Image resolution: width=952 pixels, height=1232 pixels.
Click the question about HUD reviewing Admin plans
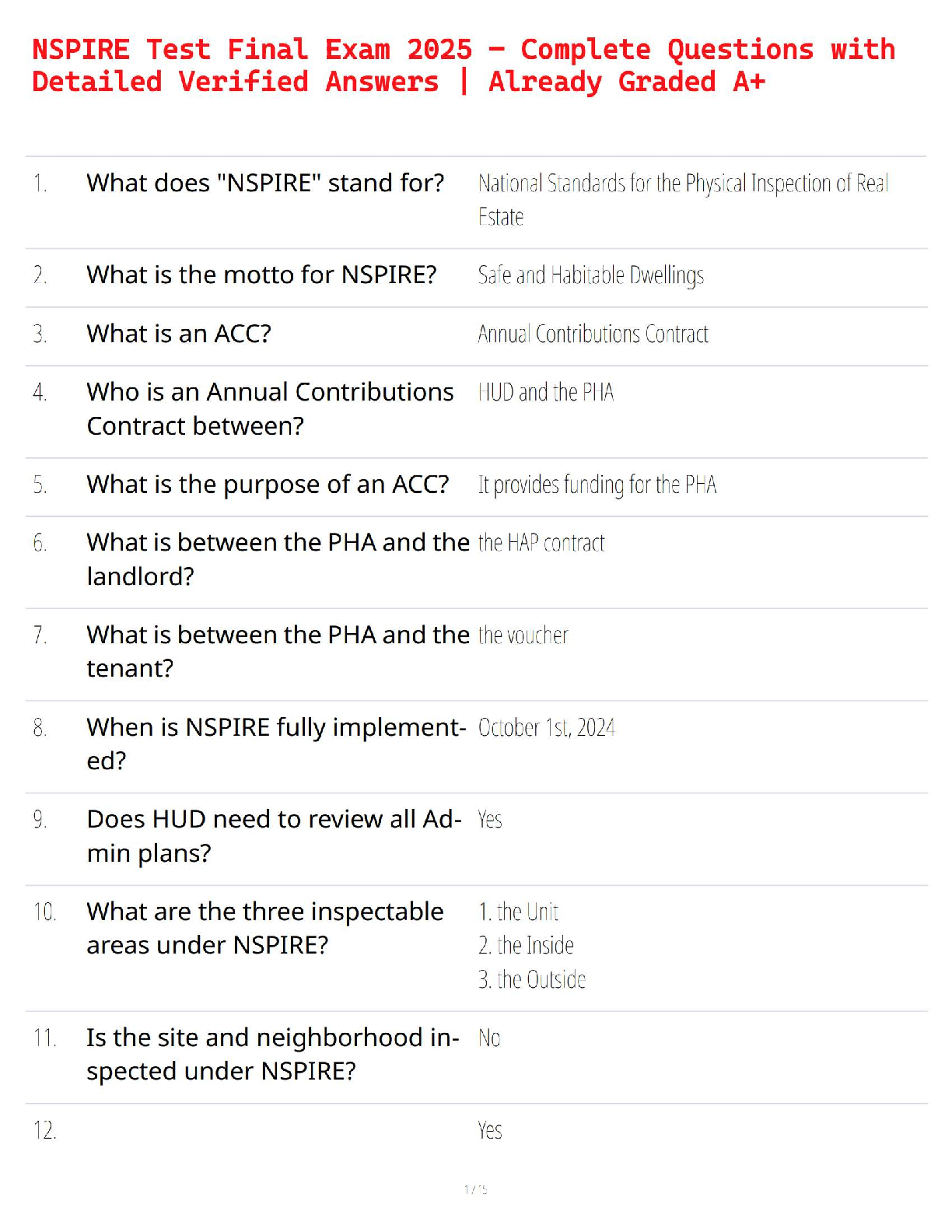(274, 836)
